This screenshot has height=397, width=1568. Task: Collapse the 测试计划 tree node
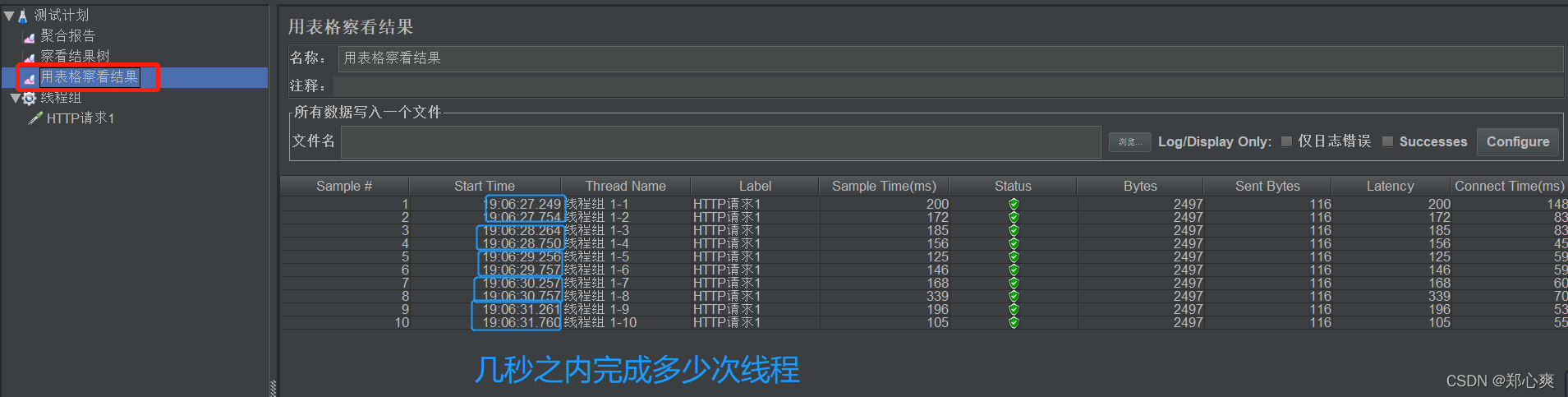[8, 16]
